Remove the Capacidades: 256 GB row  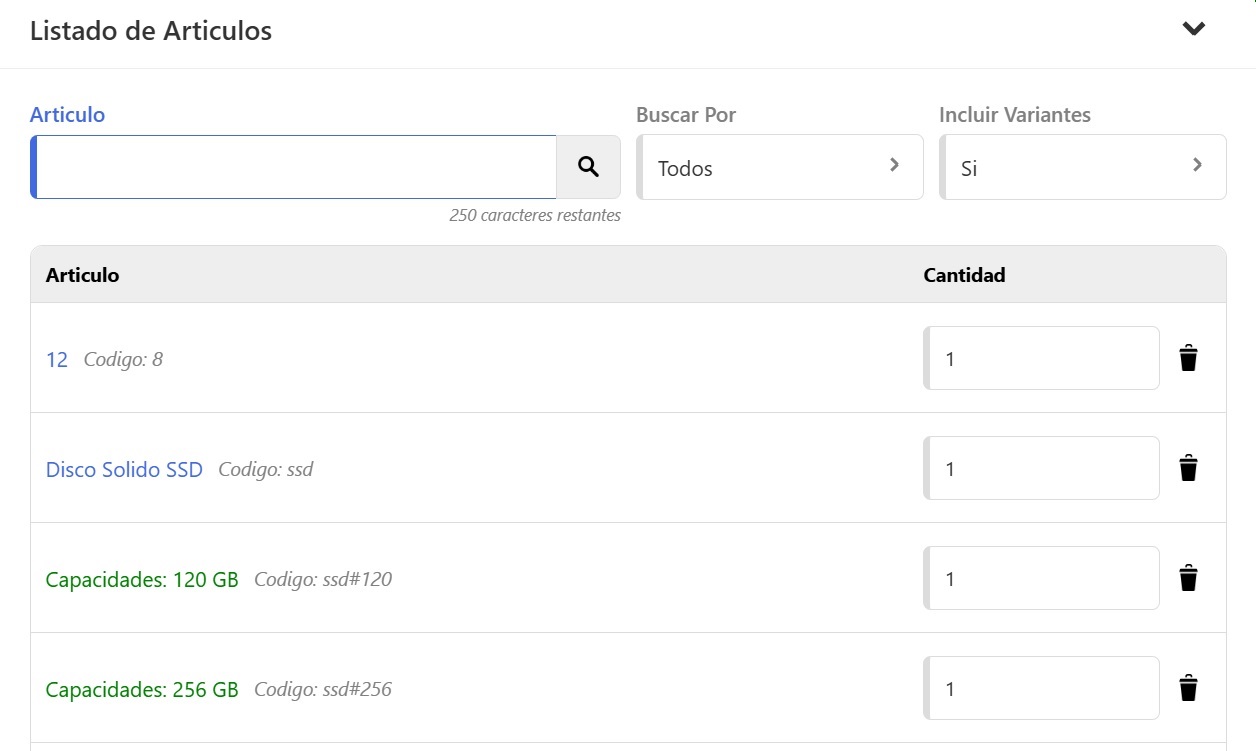click(x=1188, y=688)
